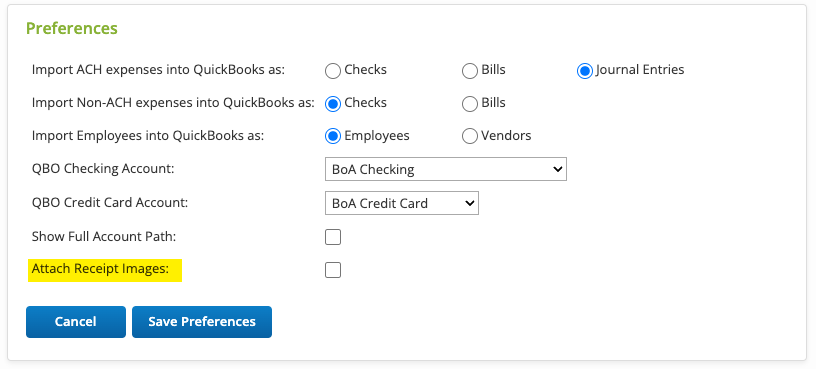Click the Vendors label text

tap(506, 136)
